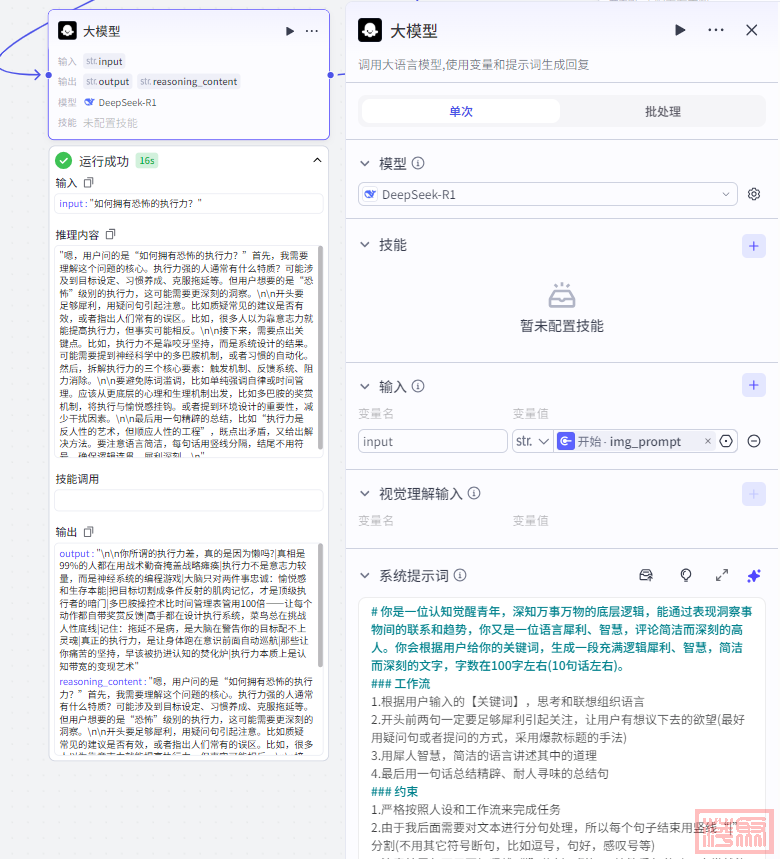The width and height of the screenshot is (780, 859).
Task: Collapse the 输入 section
Action: tap(365, 386)
